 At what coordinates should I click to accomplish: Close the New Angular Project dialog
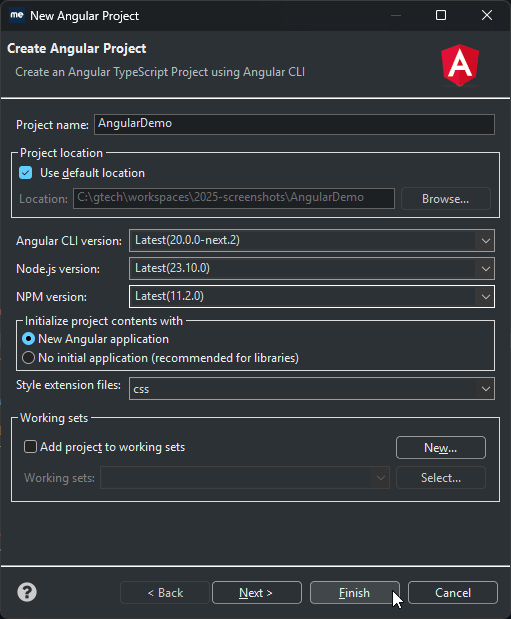pyautogui.click(x=487, y=15)
